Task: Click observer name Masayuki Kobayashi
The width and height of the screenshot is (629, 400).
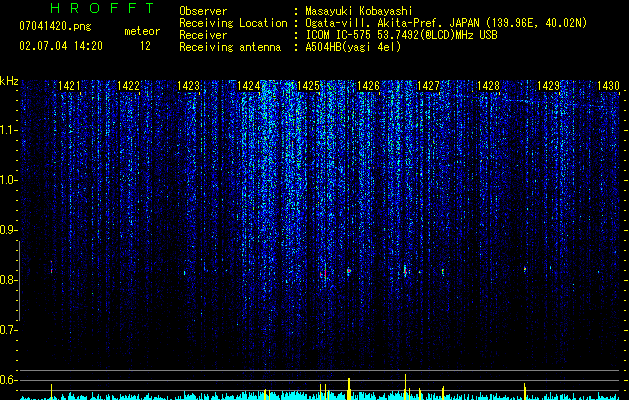Action: (359, 11)
